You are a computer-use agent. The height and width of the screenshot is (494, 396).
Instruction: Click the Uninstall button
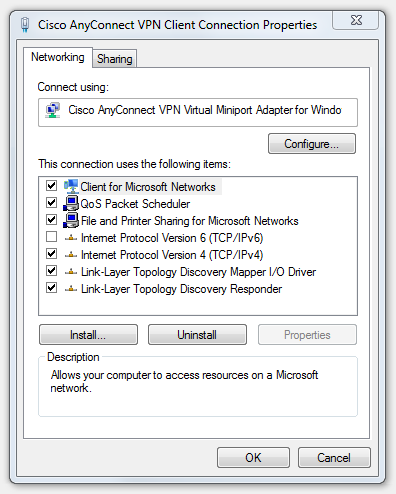197,335
